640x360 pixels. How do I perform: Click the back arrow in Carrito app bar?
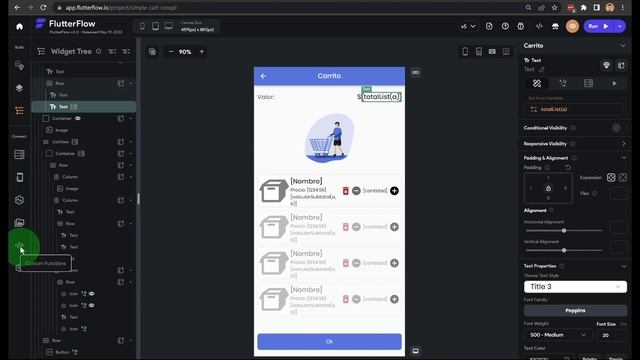[x=264, y=76]
